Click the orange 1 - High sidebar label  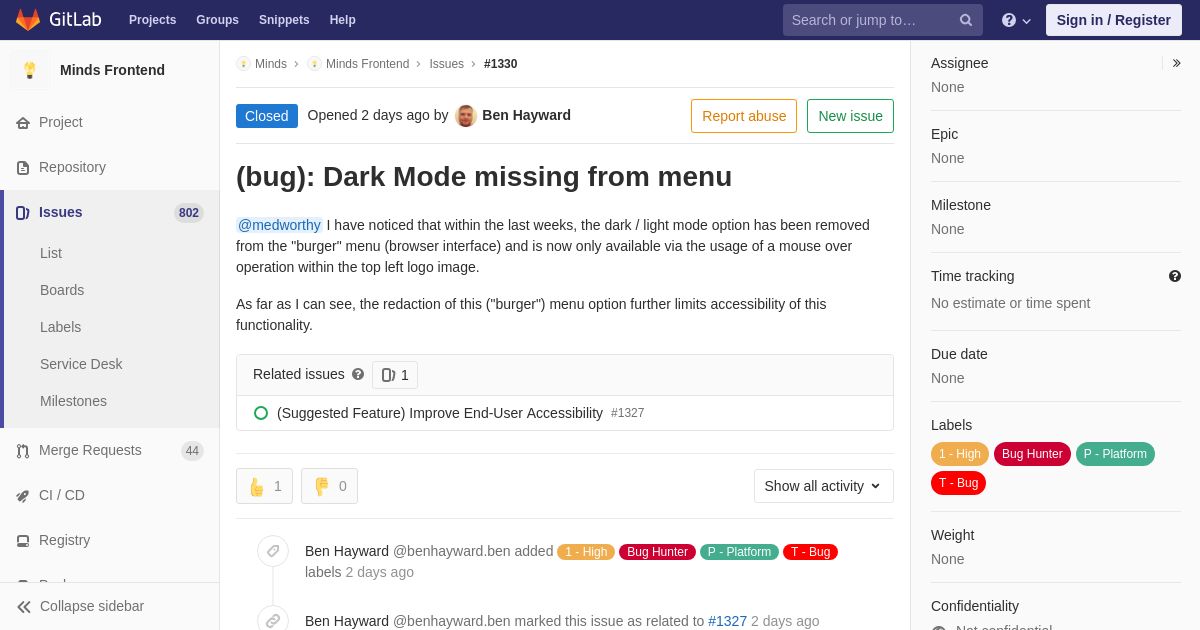(960, 454)
